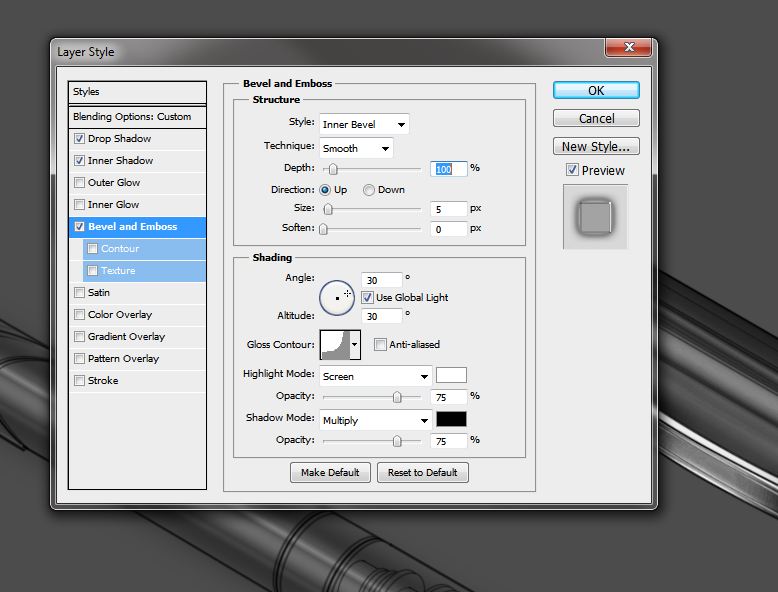Open the Style dropdown showing Inner Bevel
Image resolution: width=778 pixels, height=592 pixels.
coord(364,124)
